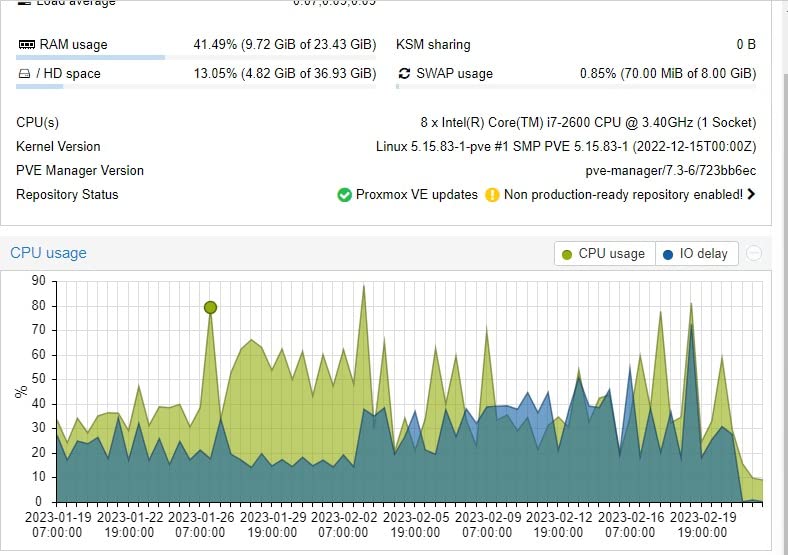Screen dimensions: 788x555
Task: Click the 0.85% SWAP usage value
Action: 668,73
